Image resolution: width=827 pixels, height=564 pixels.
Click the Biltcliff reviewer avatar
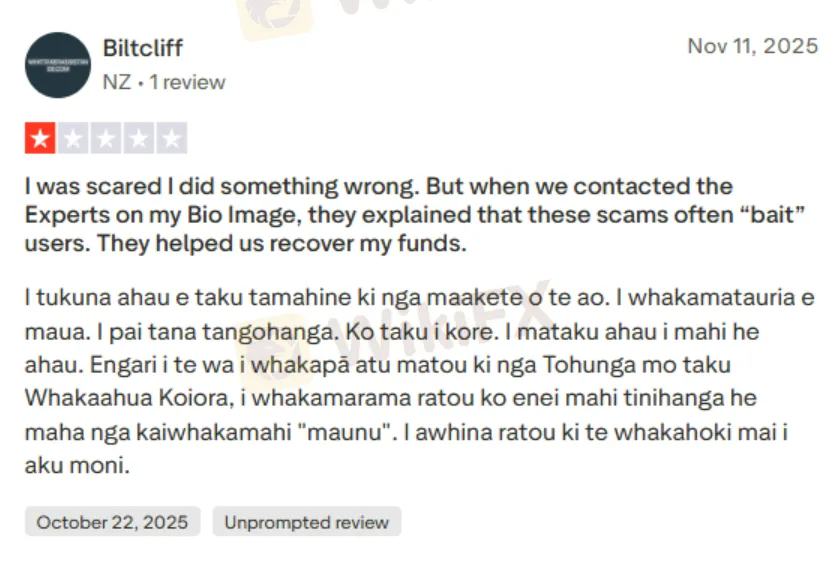pos(58,65)
